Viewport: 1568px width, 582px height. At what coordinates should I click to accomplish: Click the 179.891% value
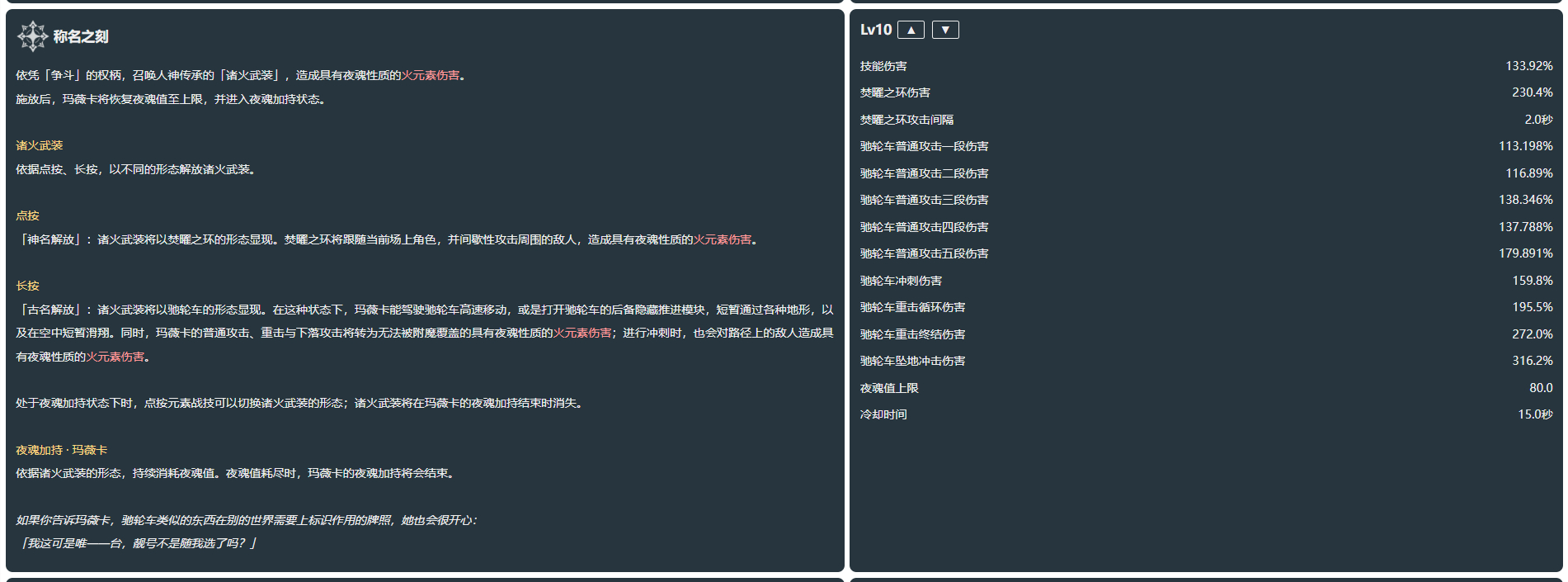pos(1526,253)
